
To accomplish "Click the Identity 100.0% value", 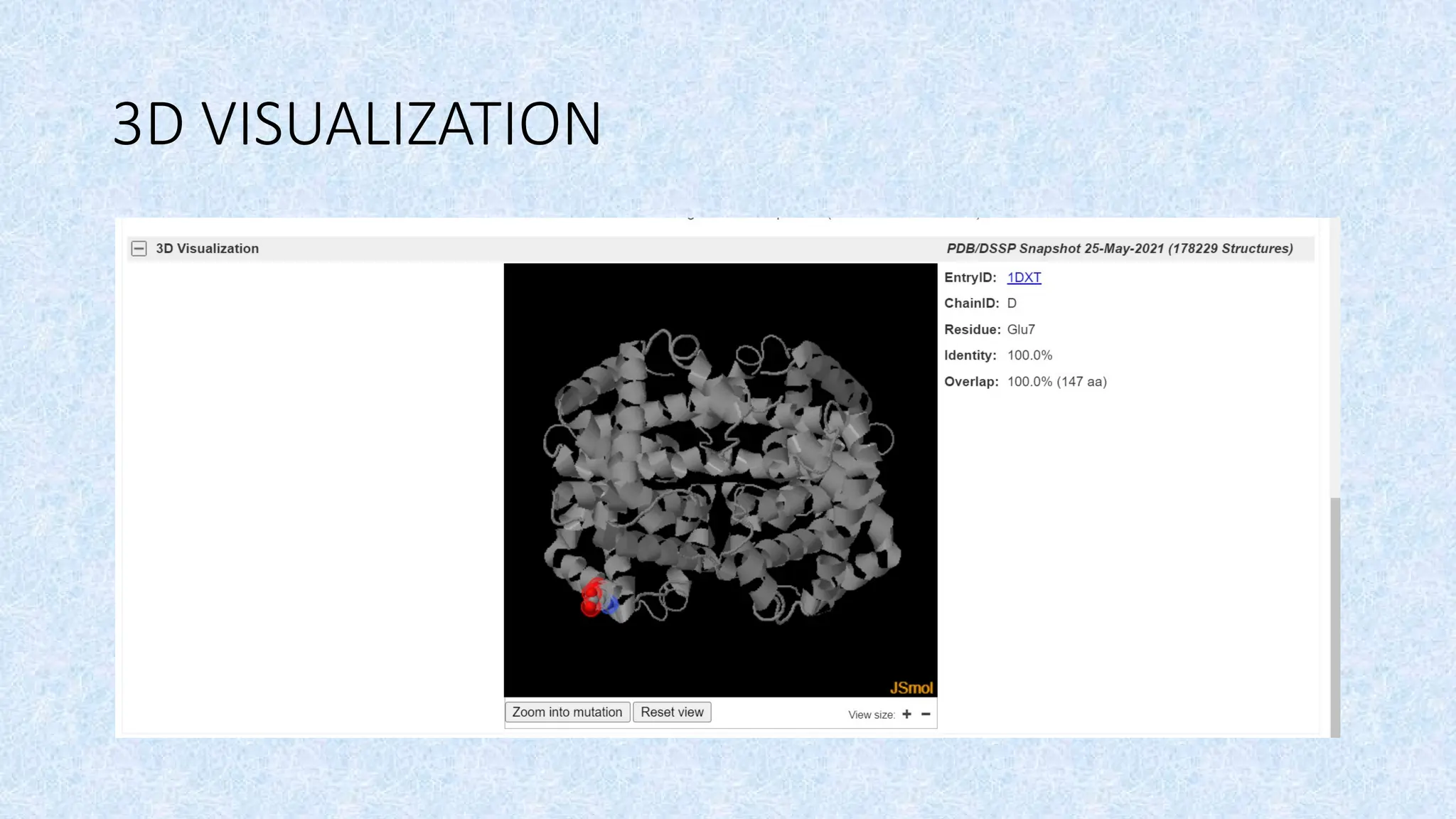I will (1029, 355).
